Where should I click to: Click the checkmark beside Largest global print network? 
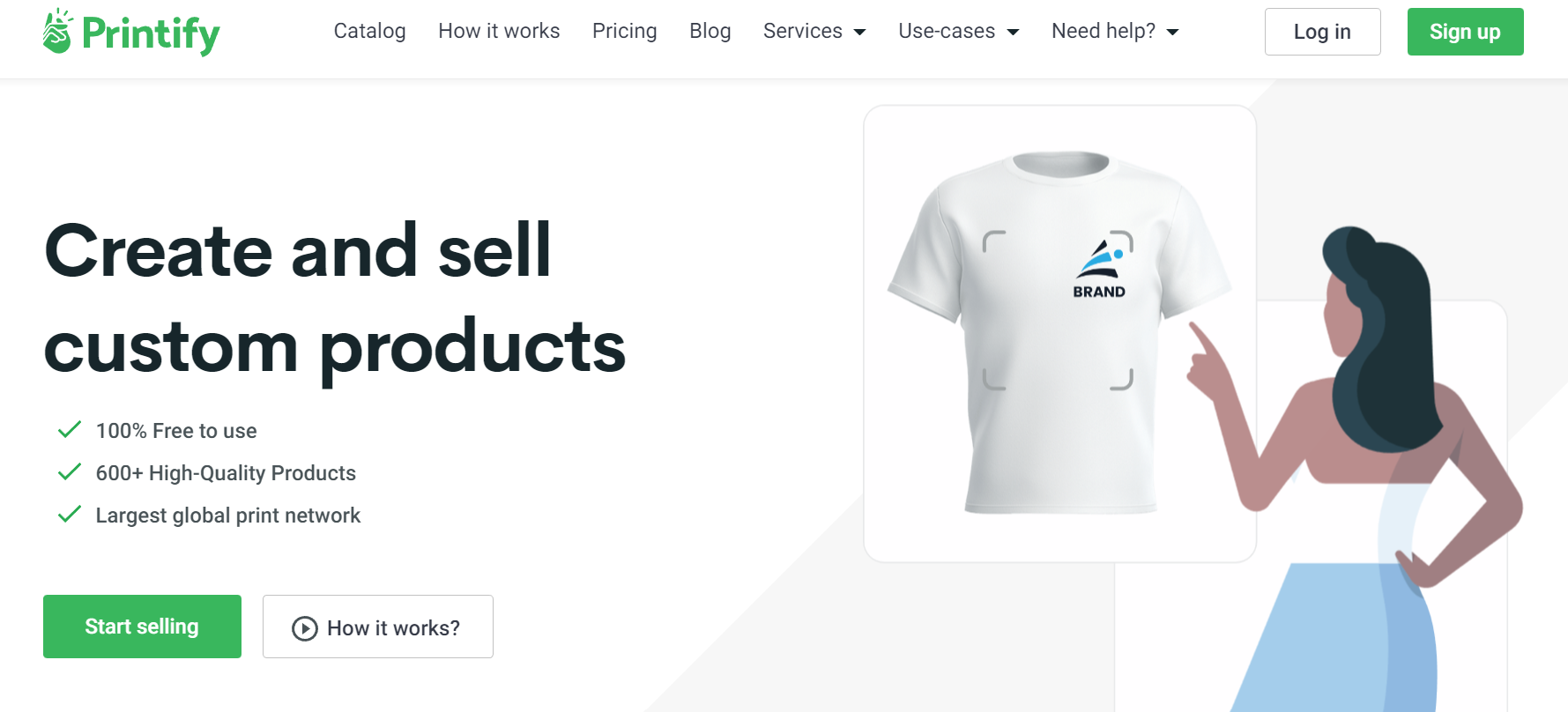tap(70, 515)
